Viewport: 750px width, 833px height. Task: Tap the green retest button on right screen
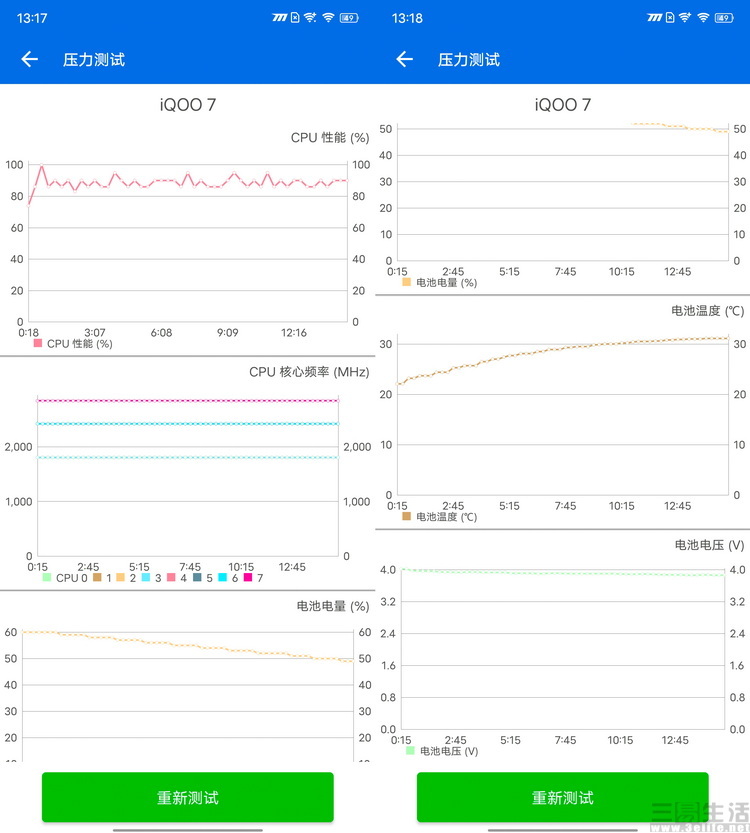pyautogui.click(x=562, y=797)
